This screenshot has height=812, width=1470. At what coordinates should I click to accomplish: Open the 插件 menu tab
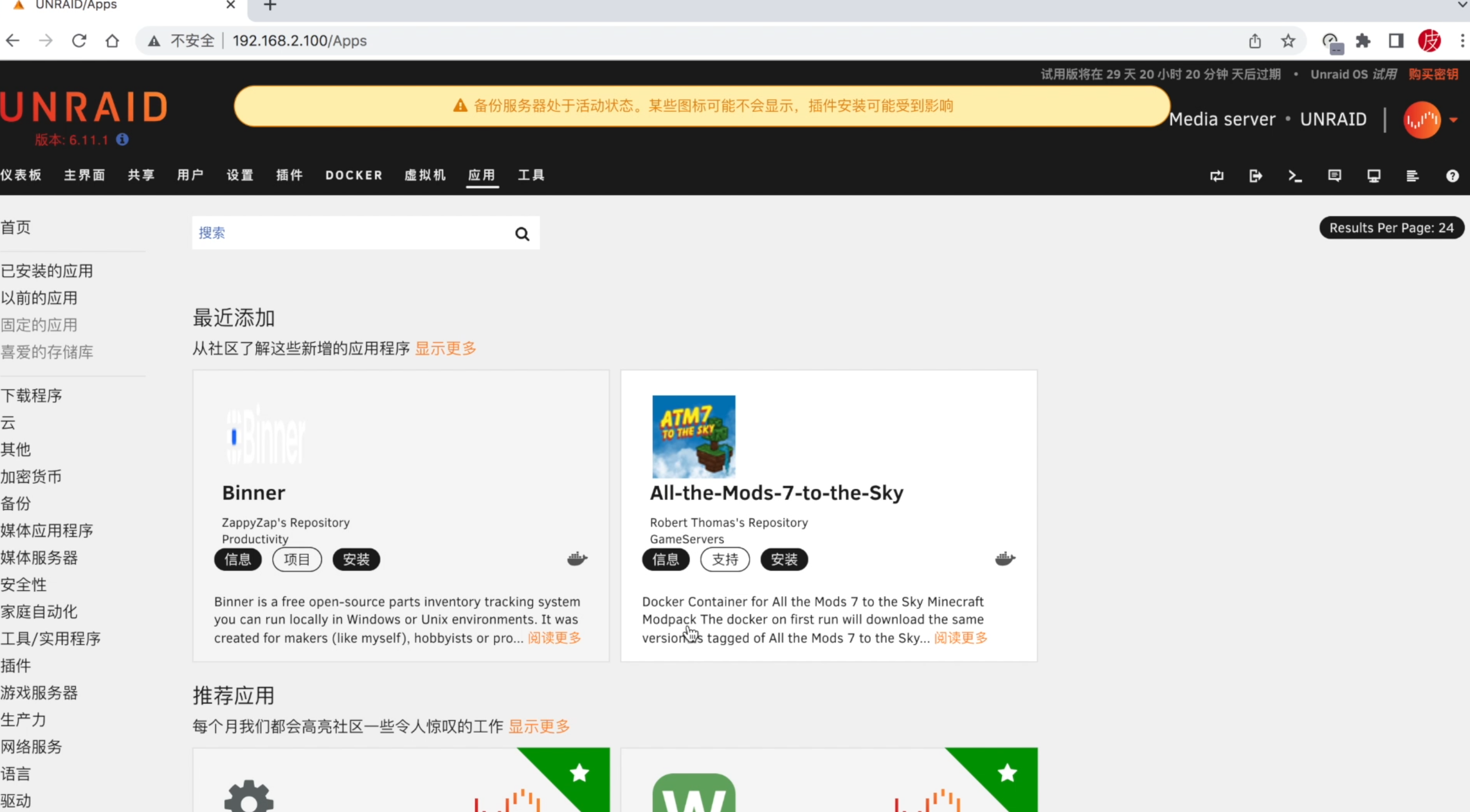coord(289,175)
